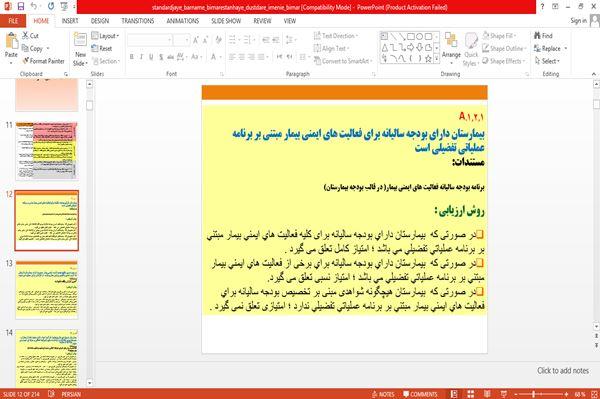Open Align Text dropdown
Viewport: 600px width, 399px height.
coord(331,48)
